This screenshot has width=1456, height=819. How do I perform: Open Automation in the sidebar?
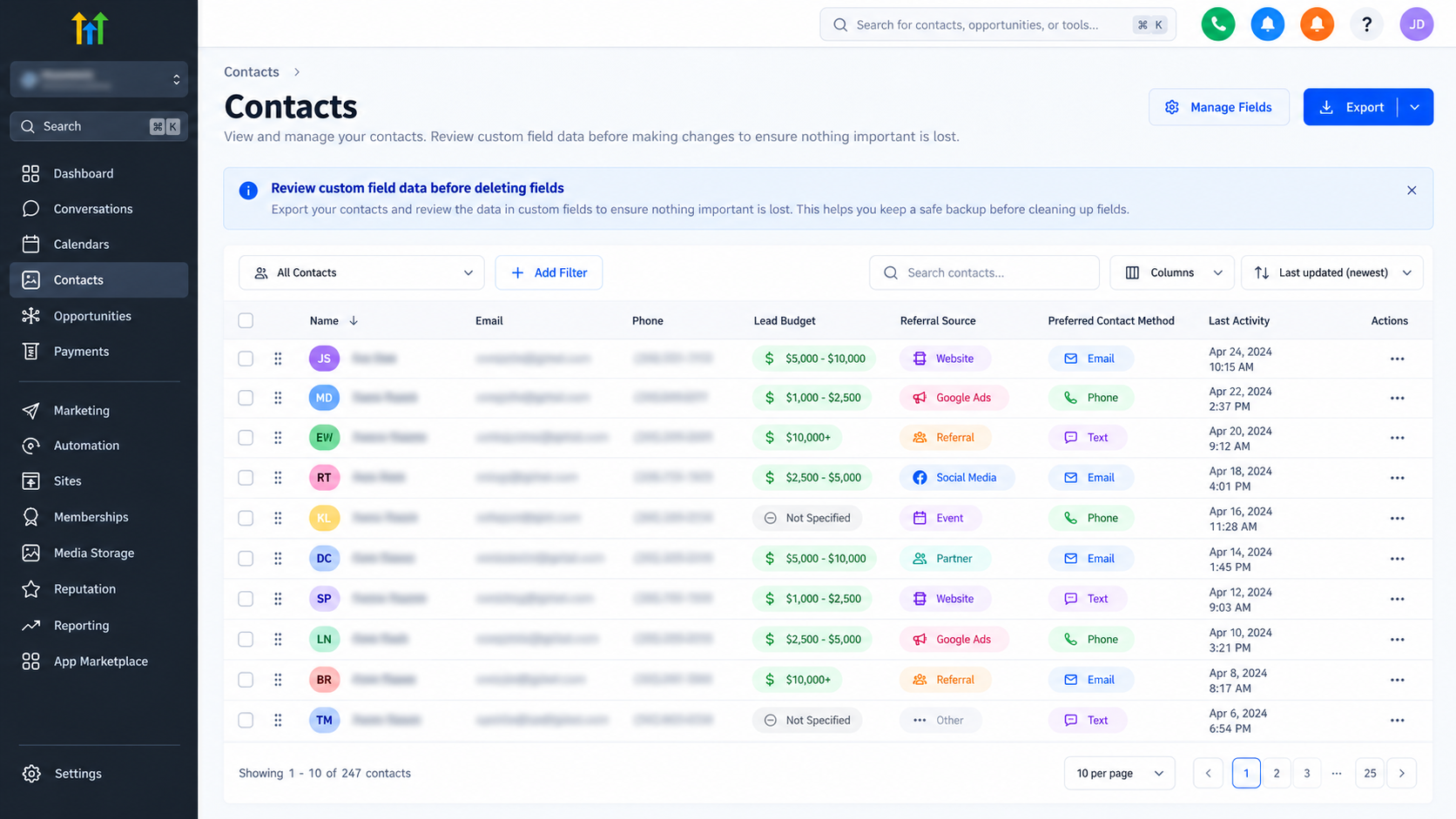[98, 446]
